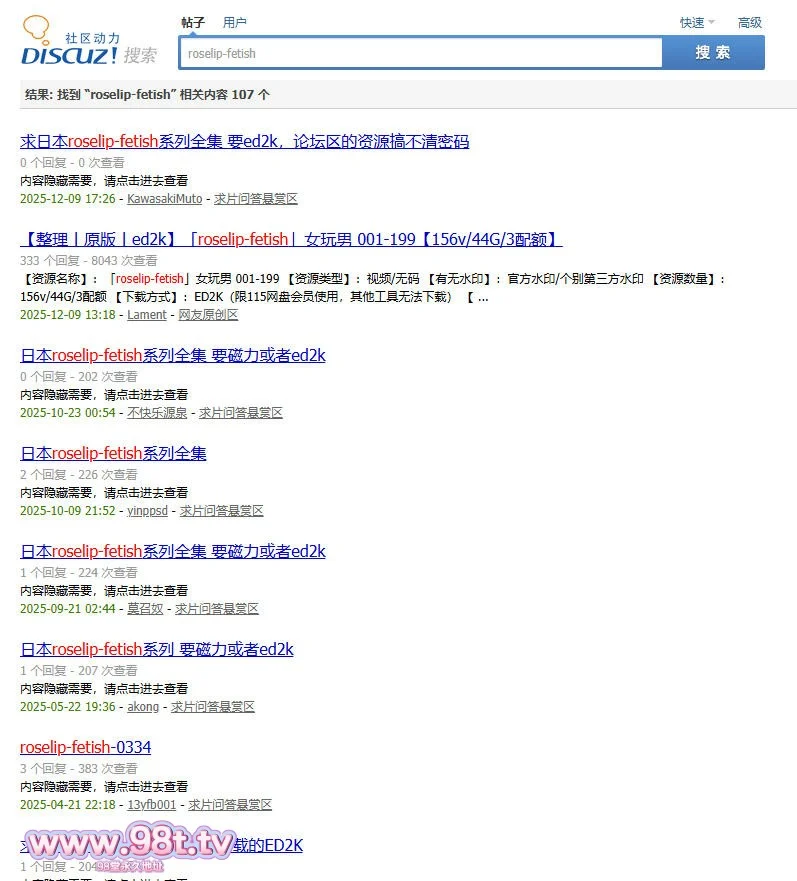Viewport: 797px width, 881px height.
Task: Expand the 快速 dropdown
Action: tap(697, 23)
